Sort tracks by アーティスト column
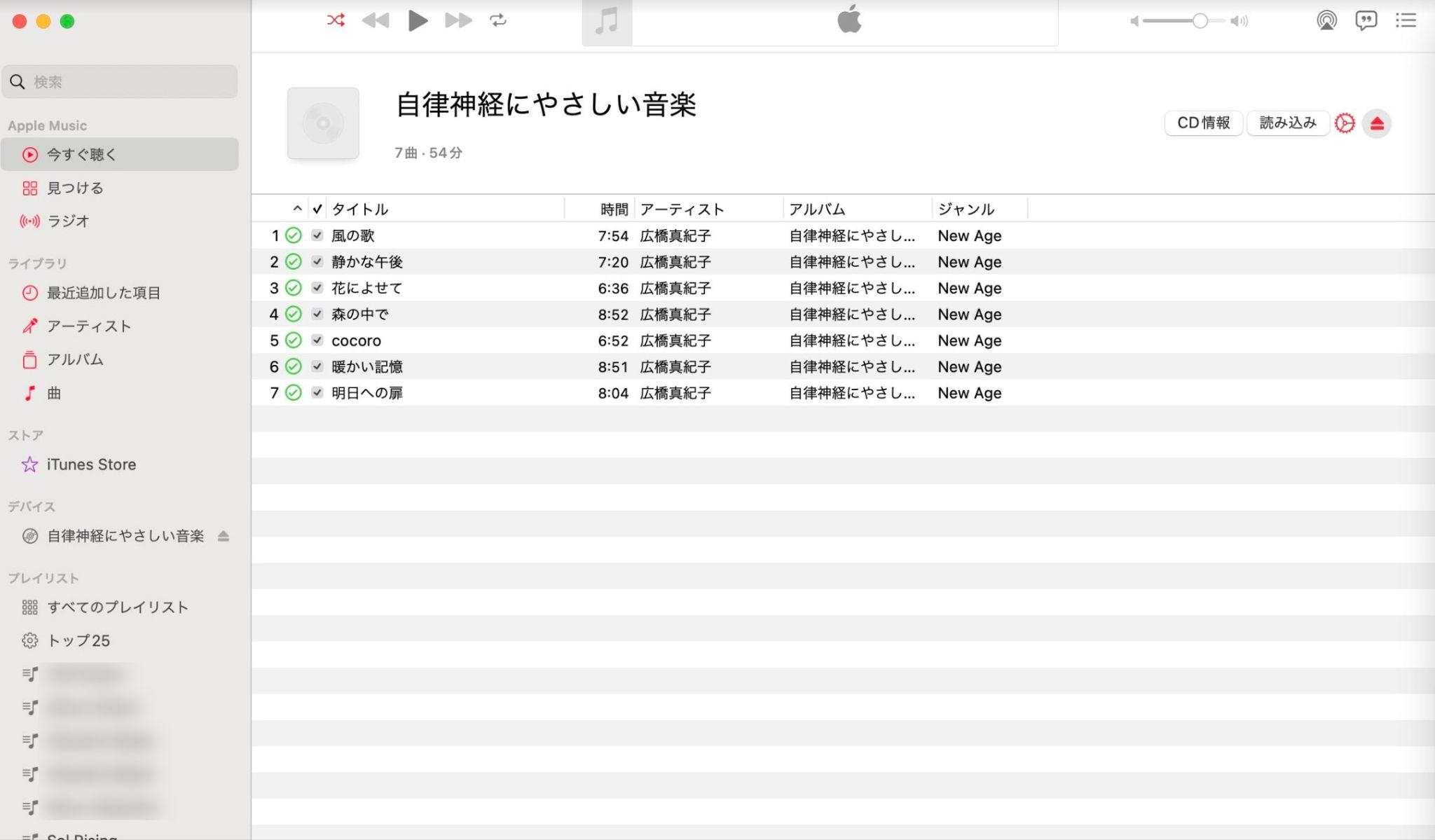 coord(709,209)
